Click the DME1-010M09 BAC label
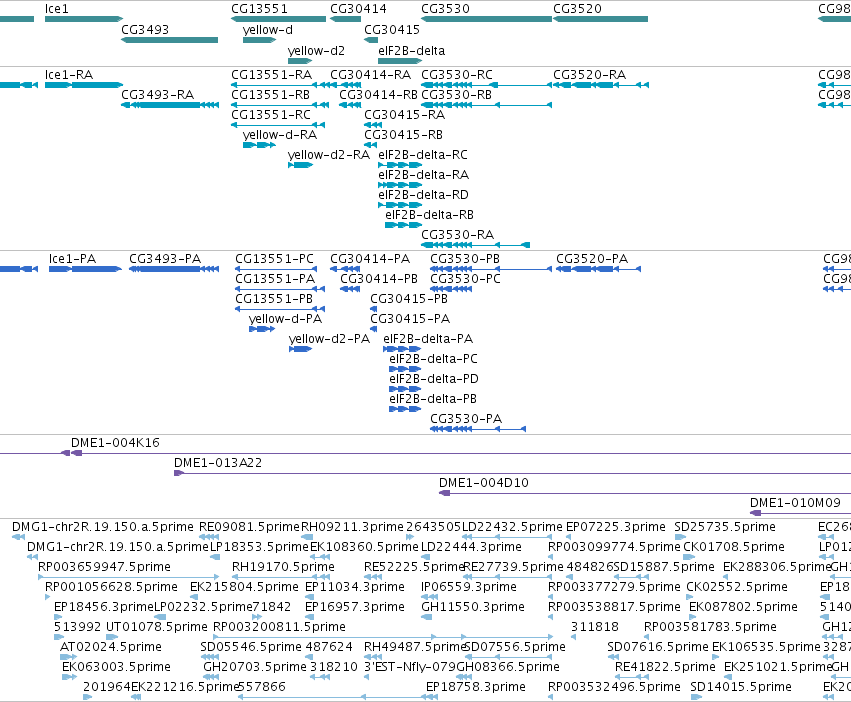This screenshot has width=851, height=702. [795, 503]
